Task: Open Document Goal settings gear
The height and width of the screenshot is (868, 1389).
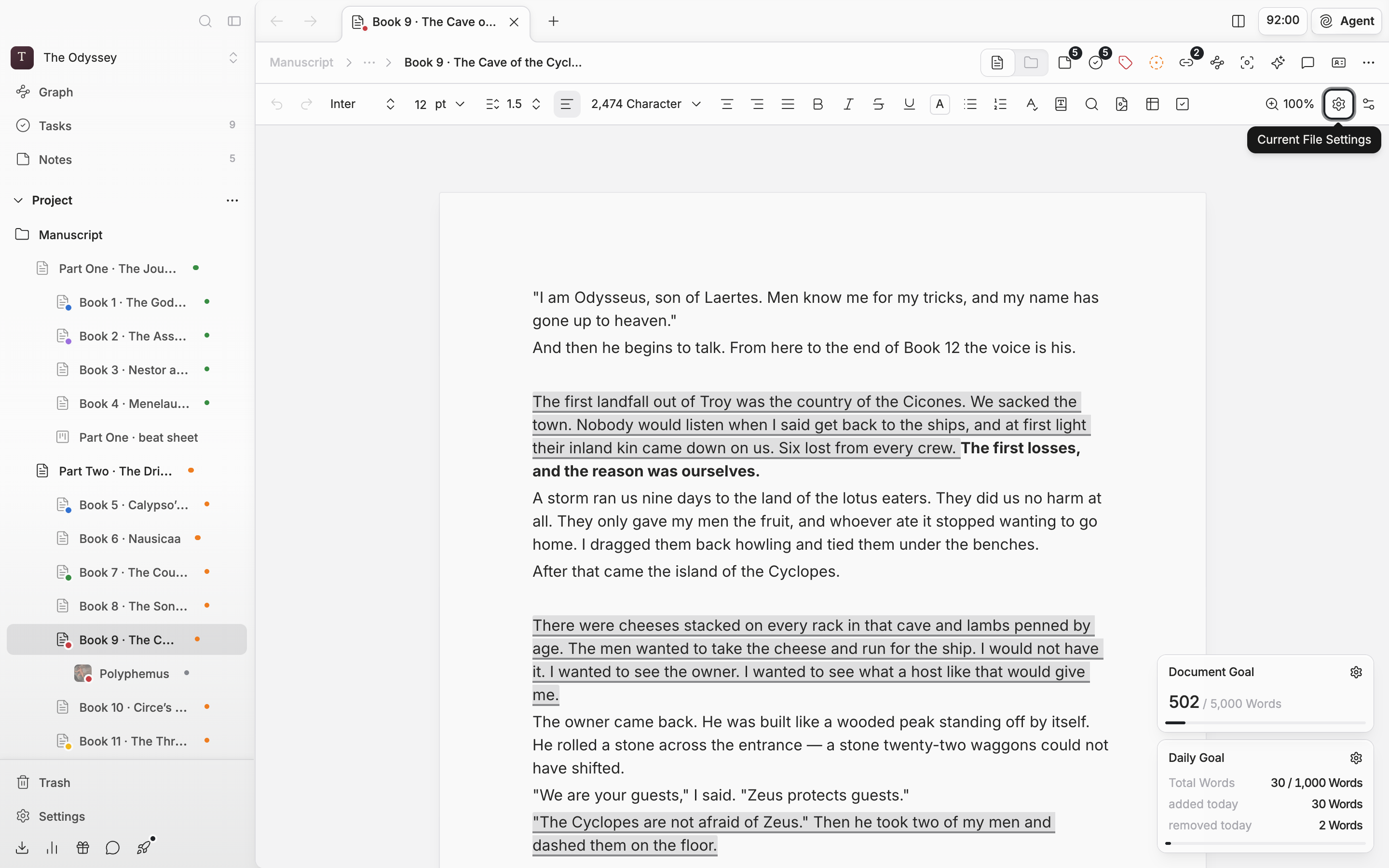Action: [1356, 672]
